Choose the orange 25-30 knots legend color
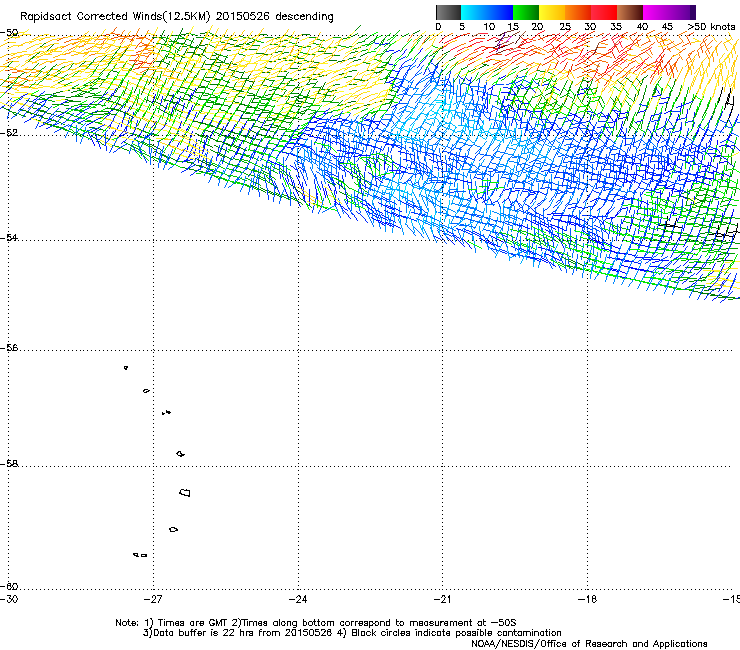The height and width of the screenshot is (650, 740). (x=578, y=12)
